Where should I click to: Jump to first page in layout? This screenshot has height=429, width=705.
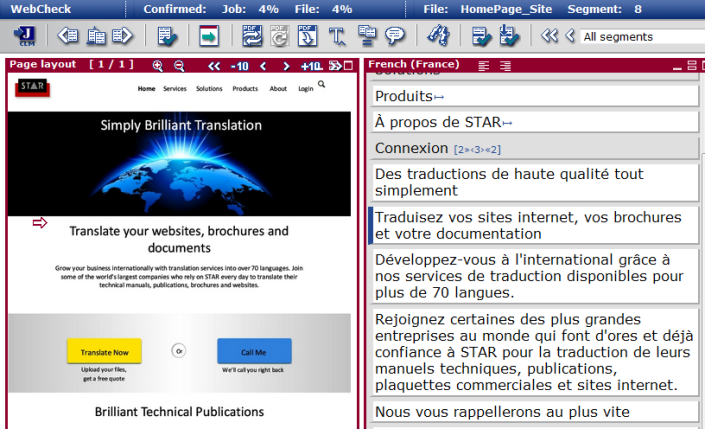214,66
